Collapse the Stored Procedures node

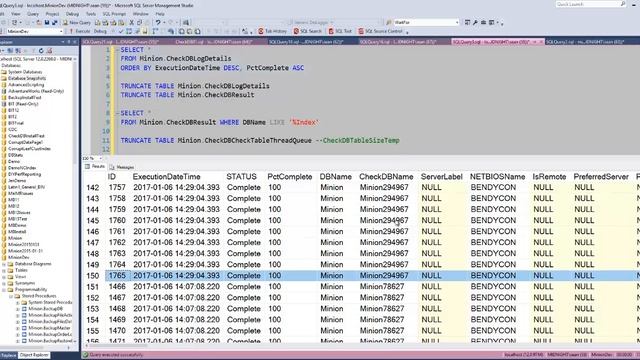11,296
